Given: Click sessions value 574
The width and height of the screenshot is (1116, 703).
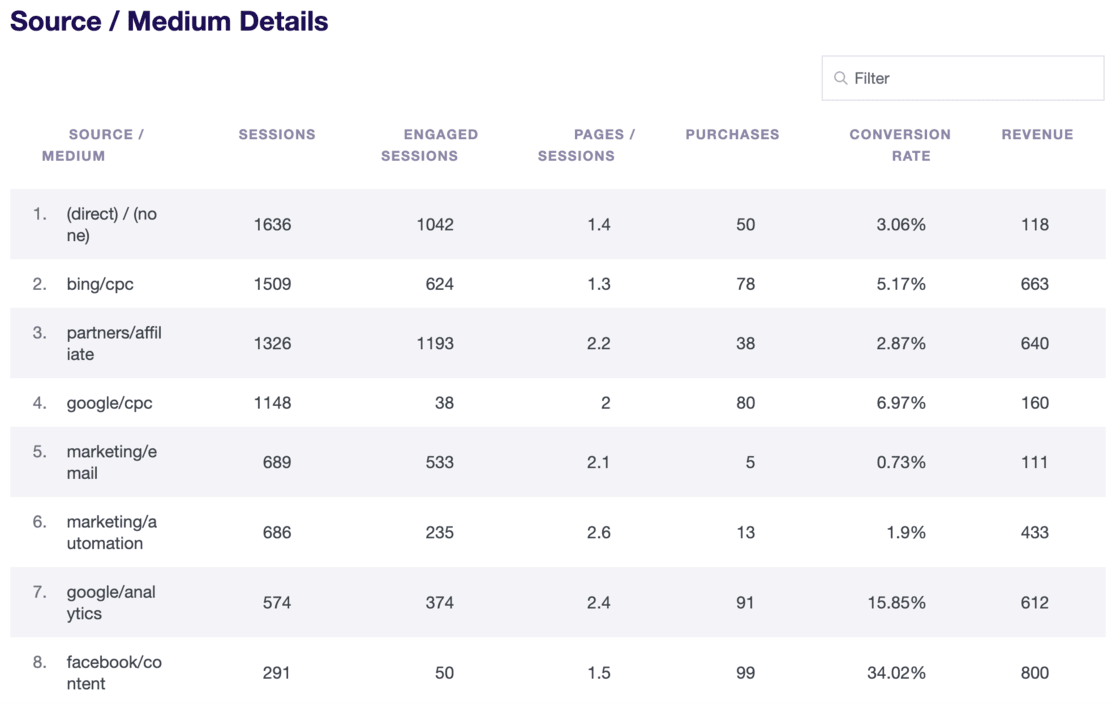Looking at the screenshot, I should 277,603.
